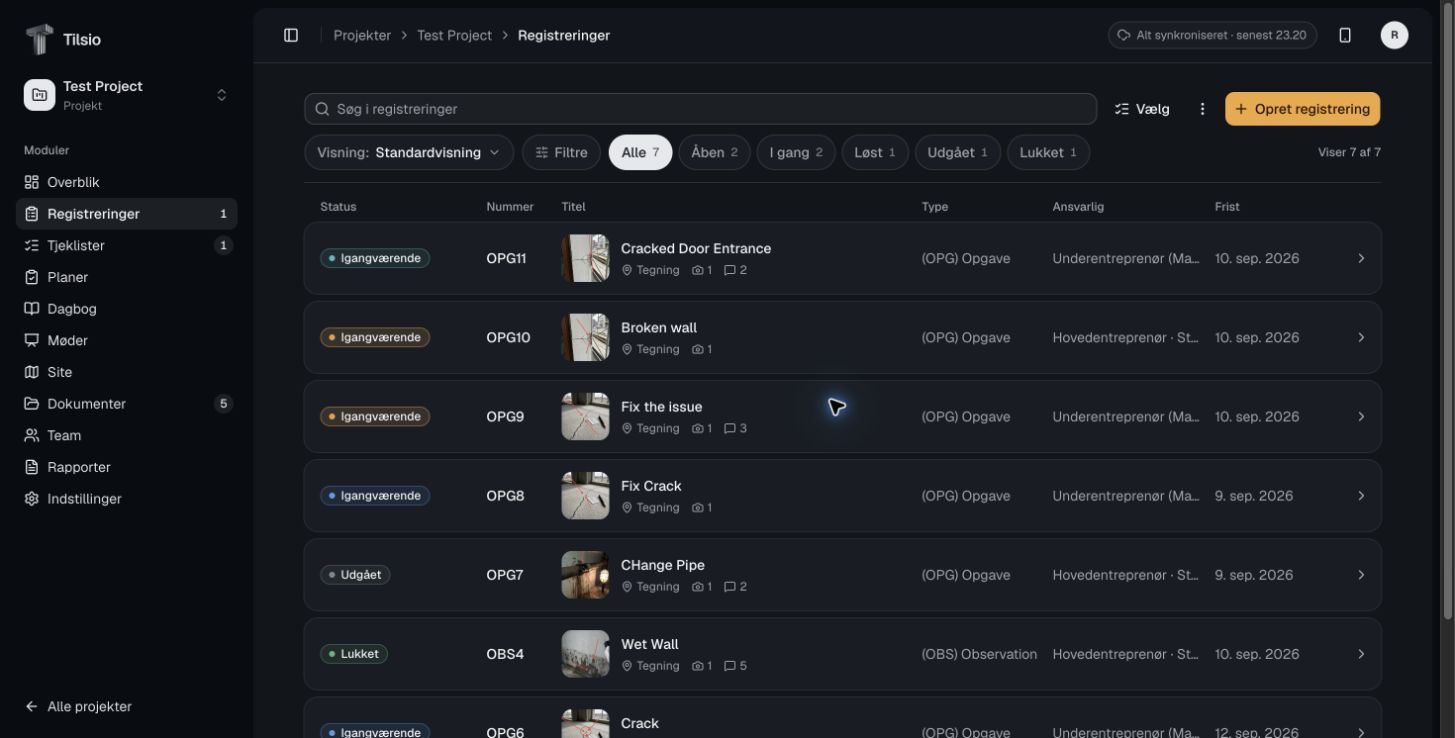This screenshot has width=1455, height=738.
Task: Click the sync status cloud indicator
Action: (1212, 35)
